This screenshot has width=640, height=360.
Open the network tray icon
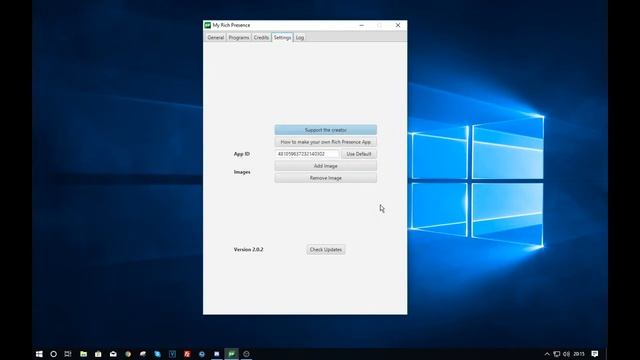tap(557, 354)
